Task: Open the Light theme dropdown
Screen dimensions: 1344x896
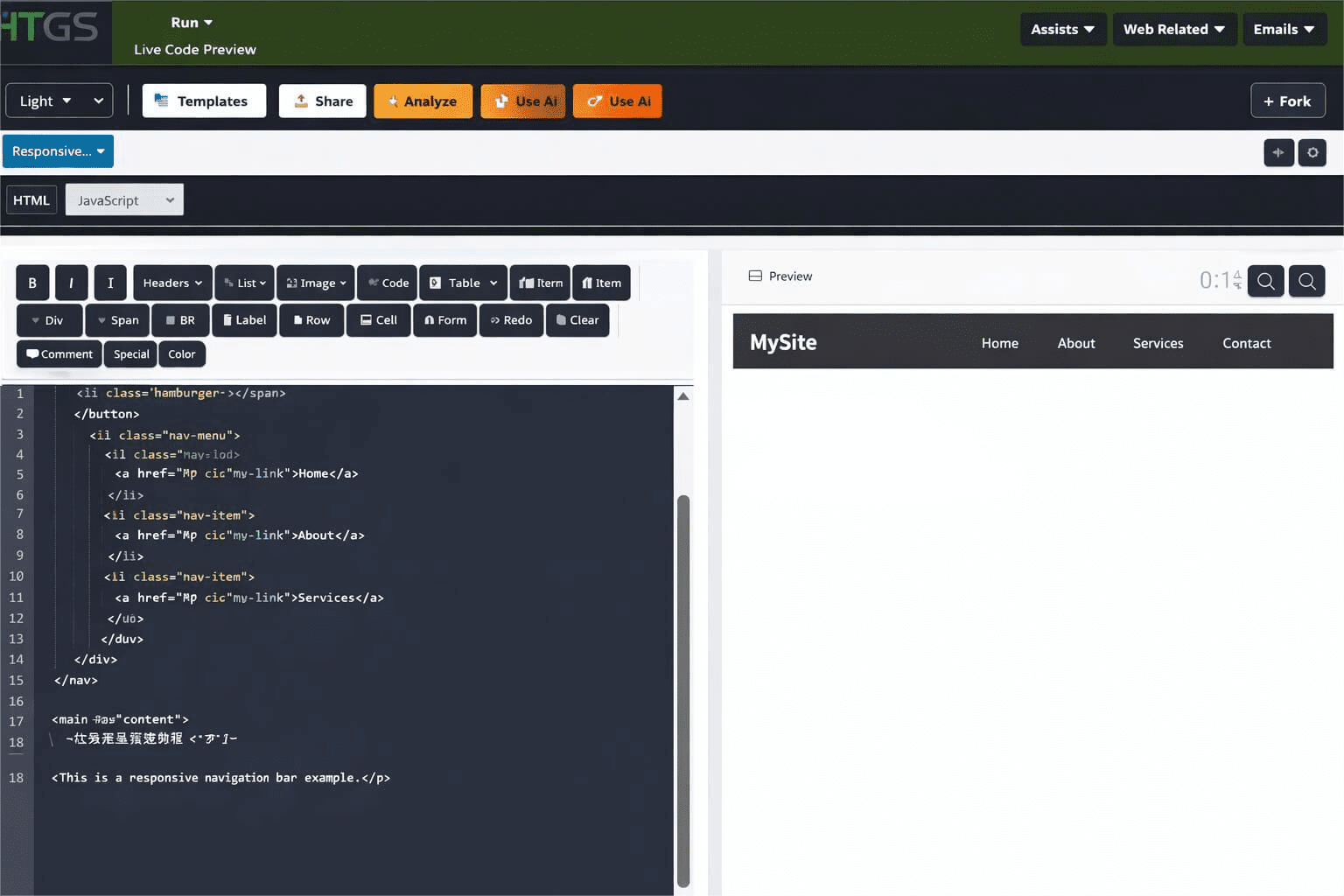Action: (59, 101)
